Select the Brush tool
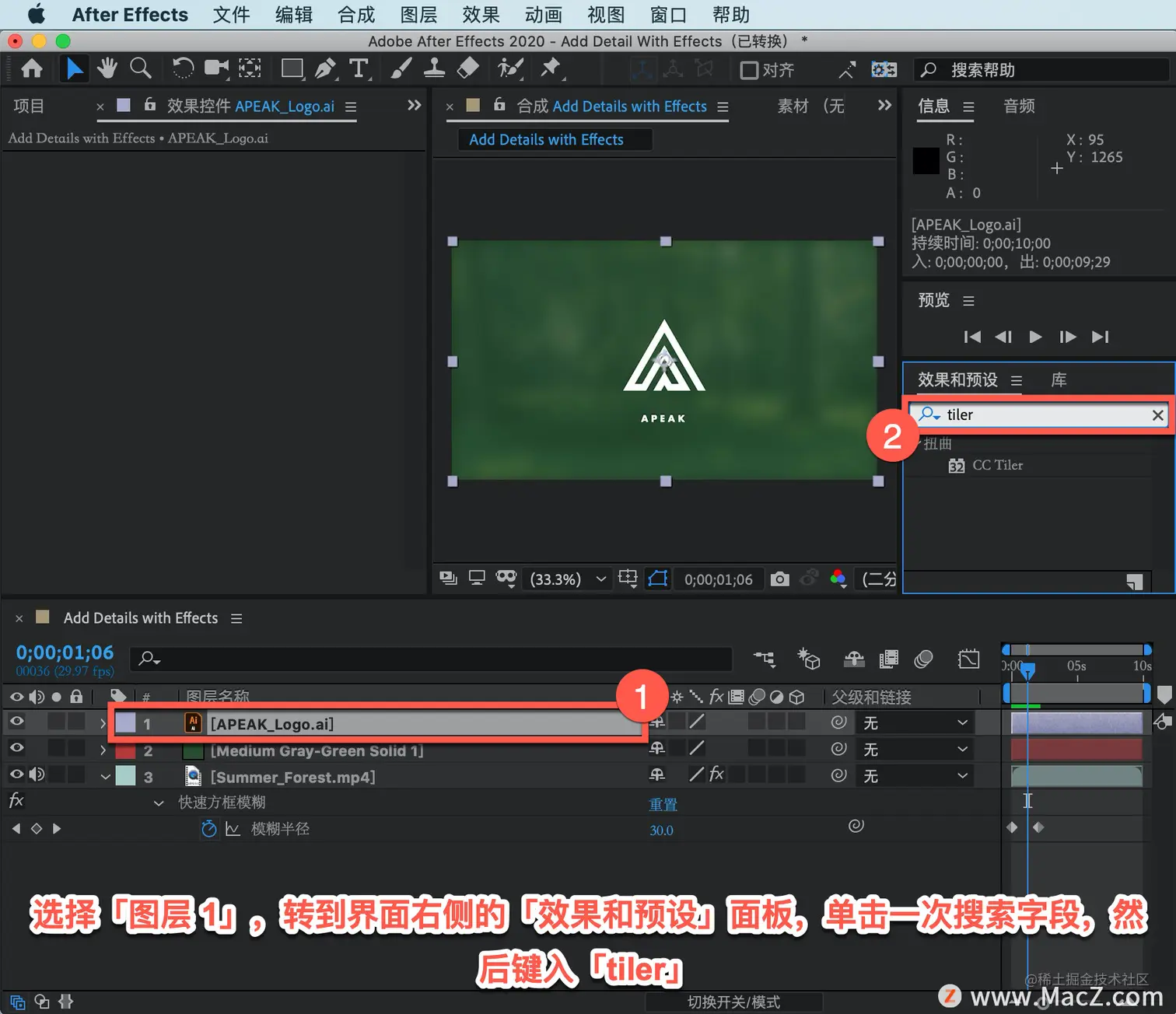The height and width of the screenshot is (1014, 1176). (401, 69)
